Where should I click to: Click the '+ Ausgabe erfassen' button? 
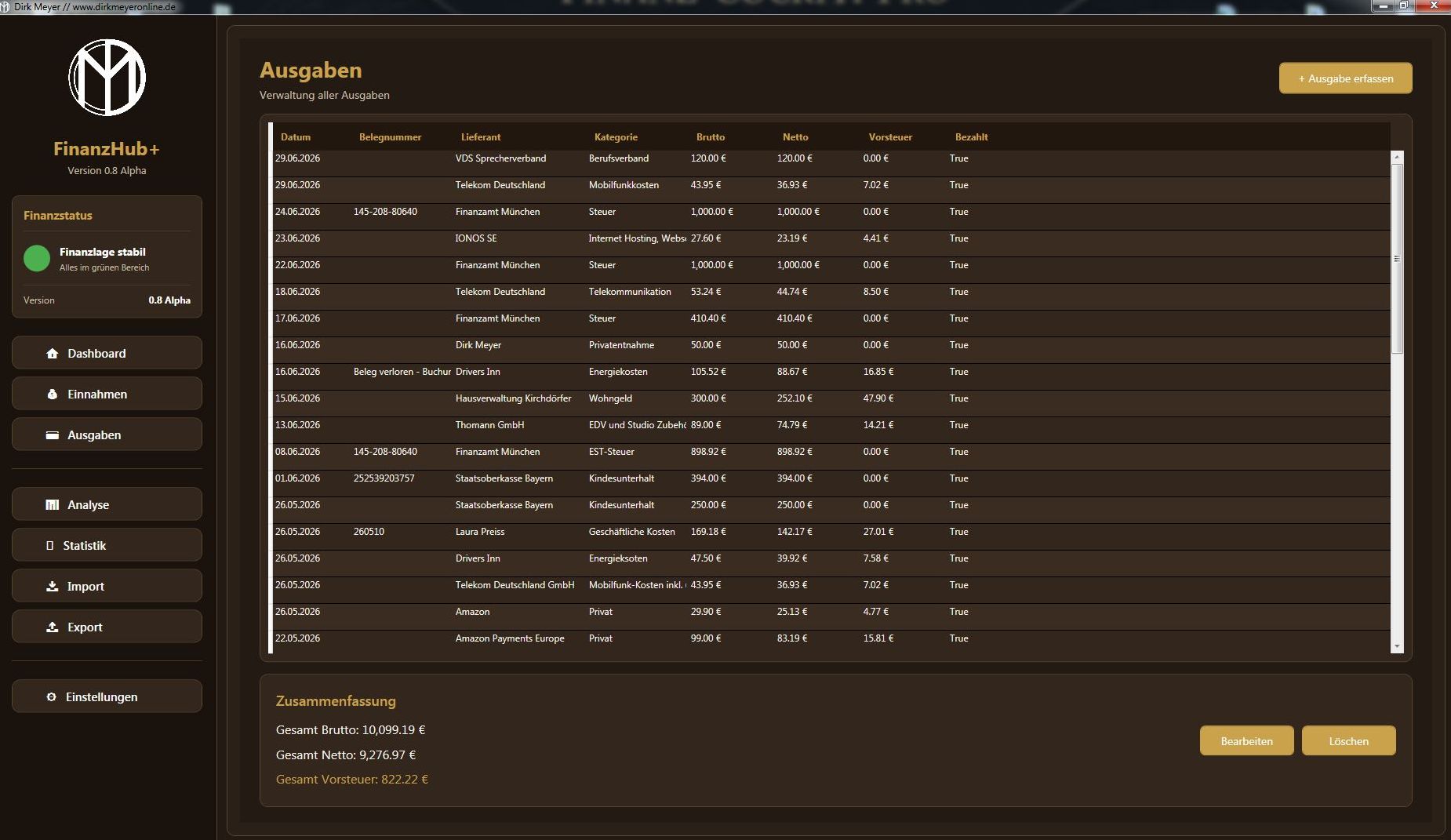[x=1345, y=78]
